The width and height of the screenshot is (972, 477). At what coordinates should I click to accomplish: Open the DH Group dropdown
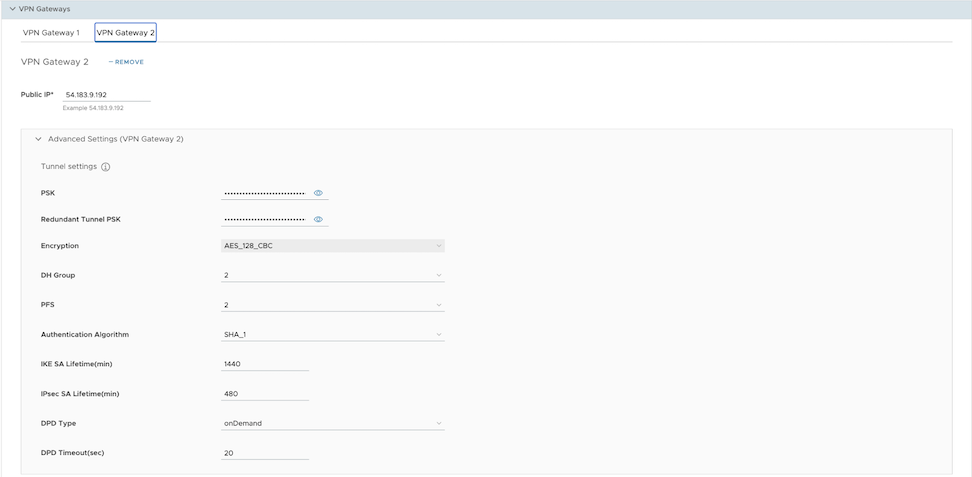[332, 275]
